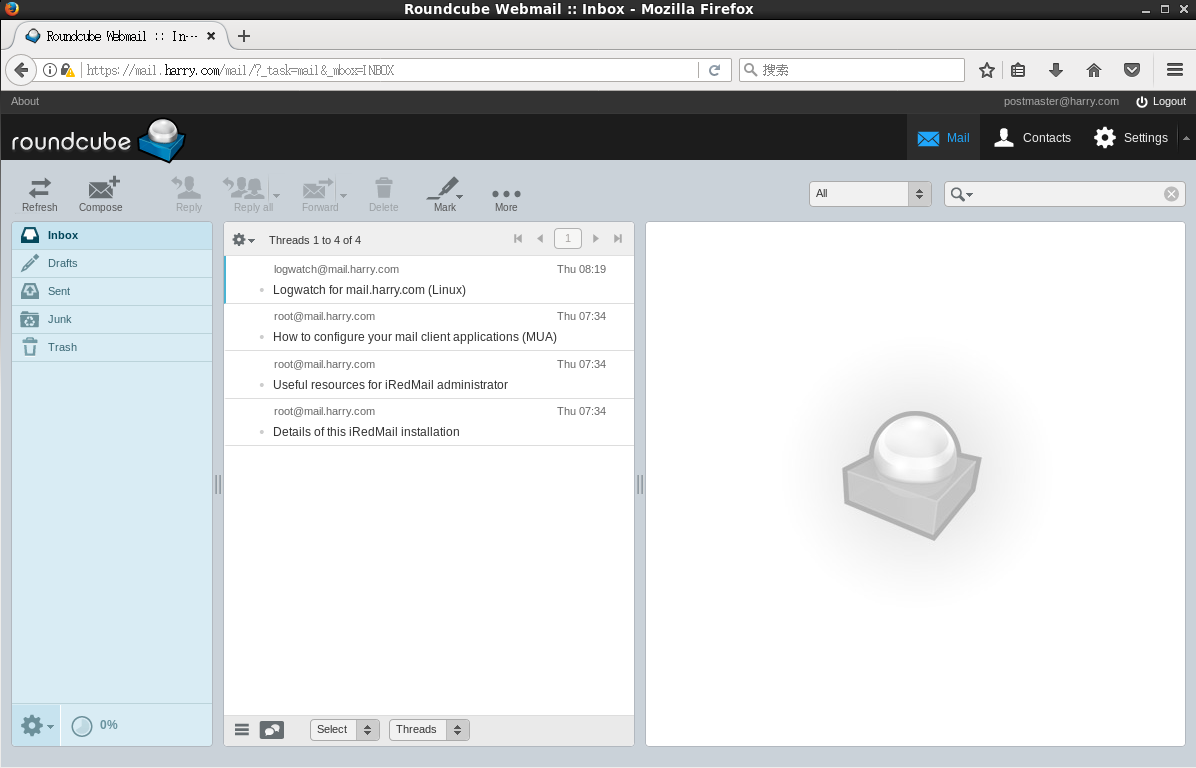
Task: Click the roundcube logo
Action: (98, 140)
